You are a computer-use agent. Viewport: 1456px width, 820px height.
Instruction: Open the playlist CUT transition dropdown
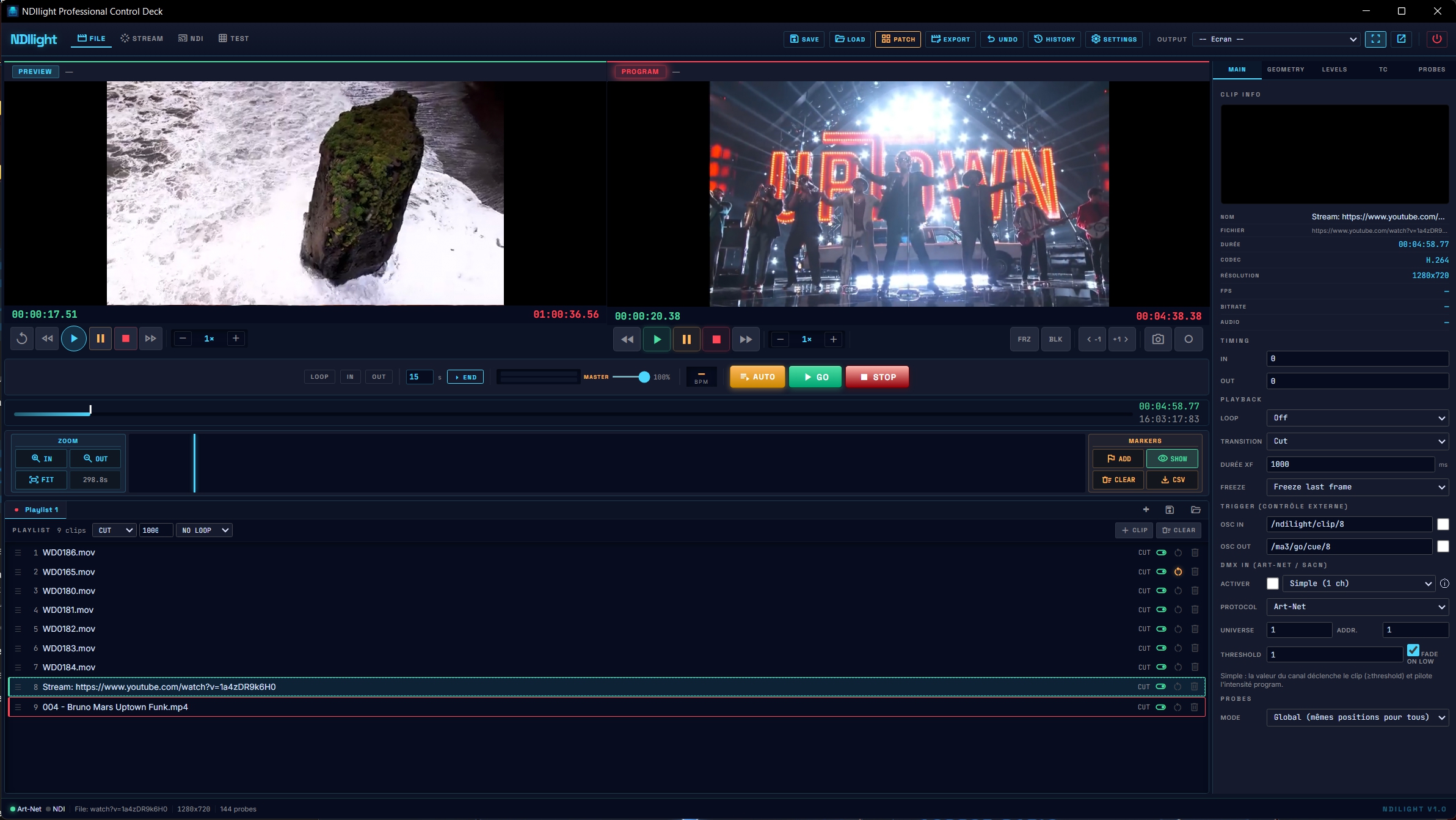(114, 530)
